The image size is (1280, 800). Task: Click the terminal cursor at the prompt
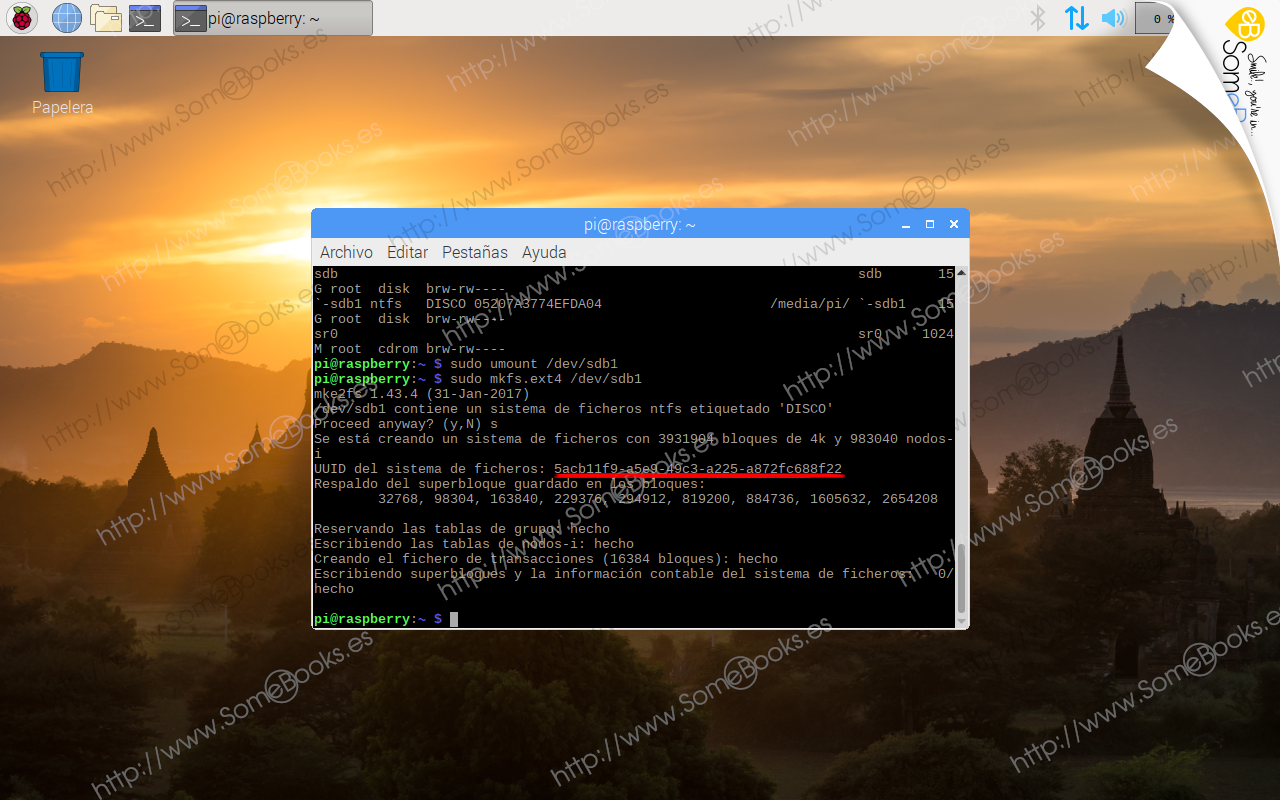coord(453,618)
